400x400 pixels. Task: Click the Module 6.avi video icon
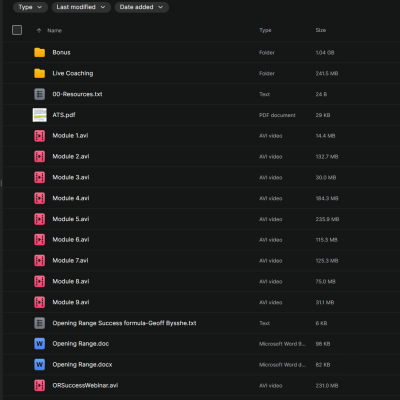click(x=40, y=240)
